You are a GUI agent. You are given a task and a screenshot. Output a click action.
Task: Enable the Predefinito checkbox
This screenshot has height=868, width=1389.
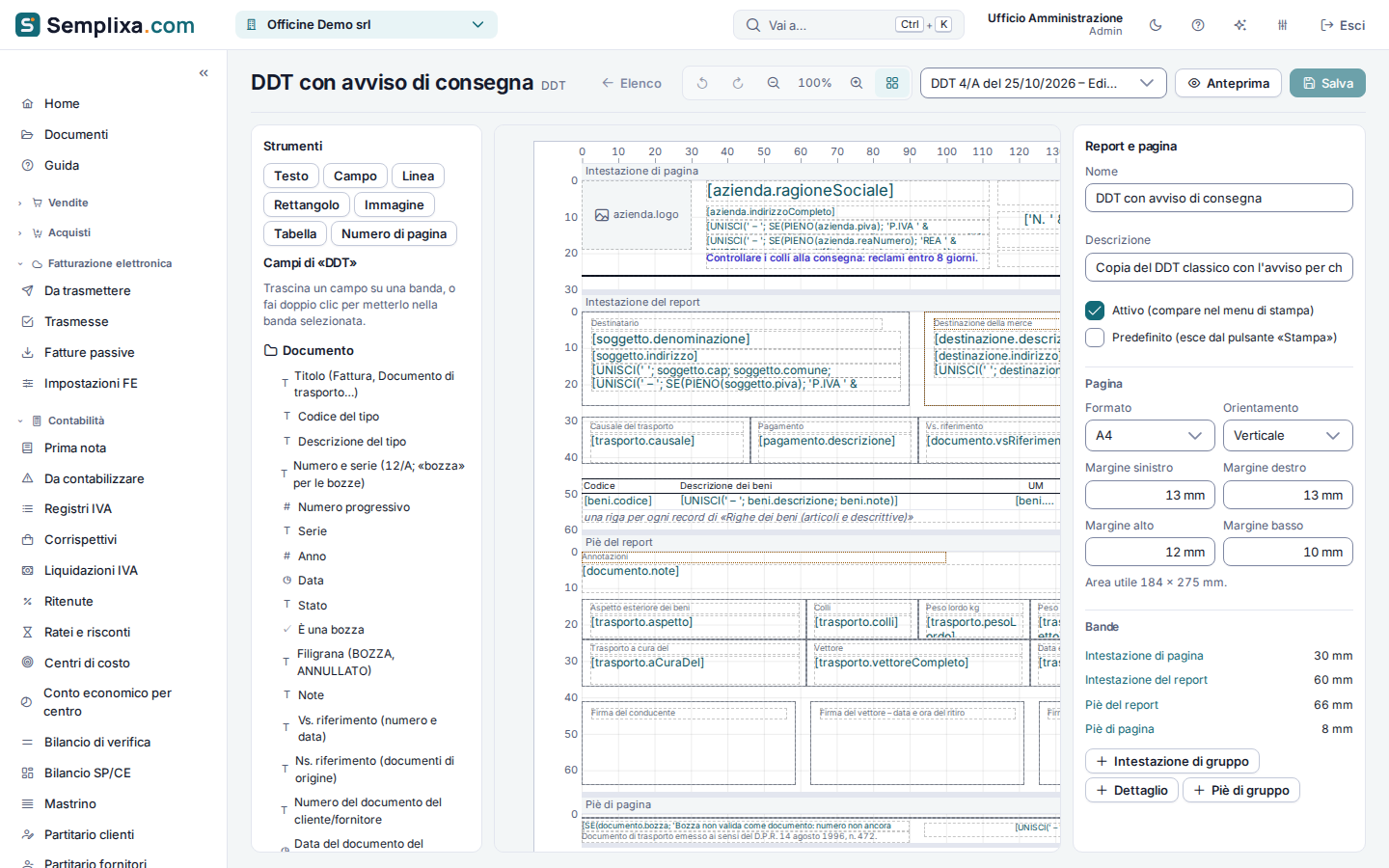click(1095, 338)
